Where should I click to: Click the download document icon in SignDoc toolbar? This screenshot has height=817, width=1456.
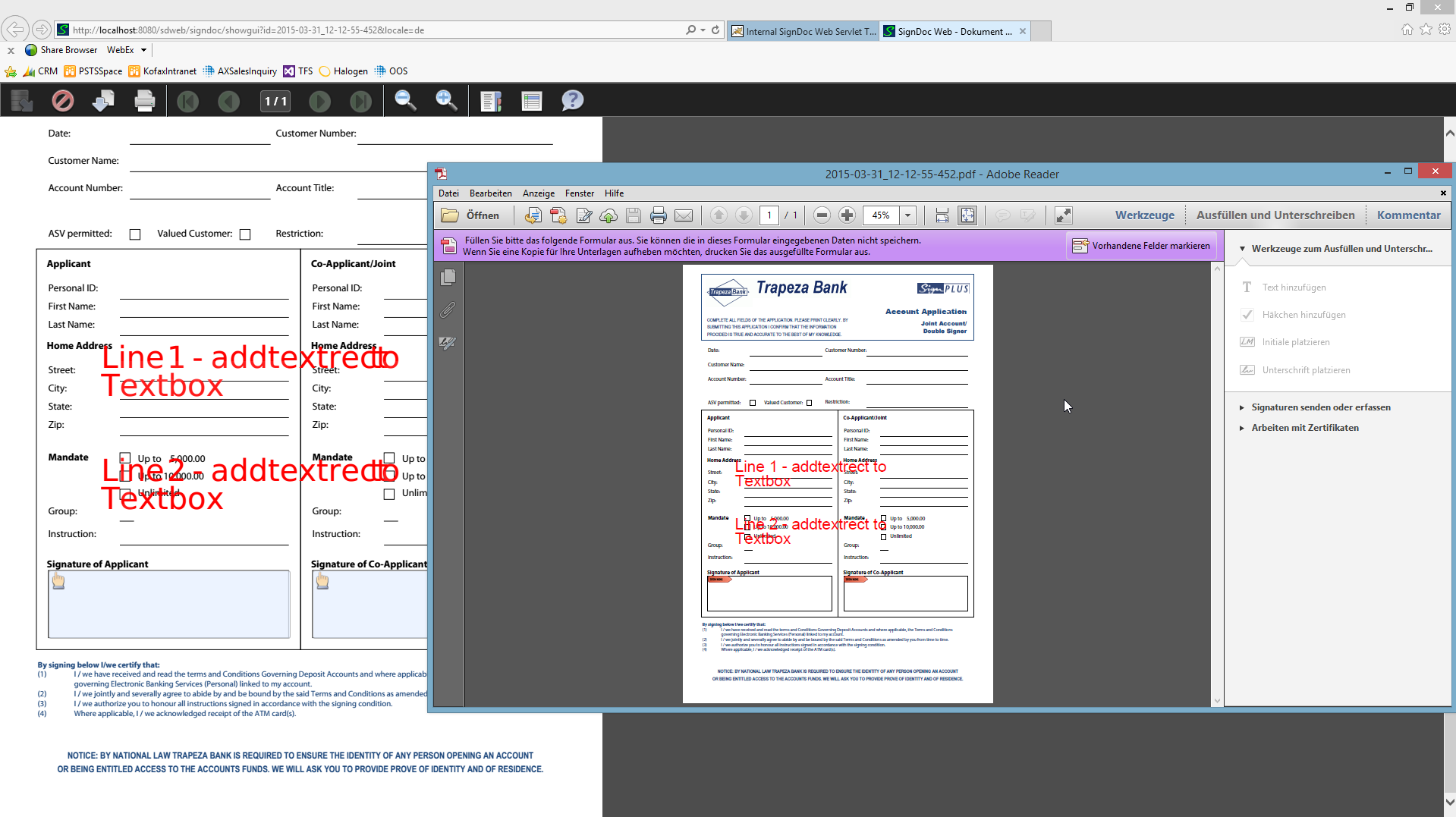pos(103,100)
